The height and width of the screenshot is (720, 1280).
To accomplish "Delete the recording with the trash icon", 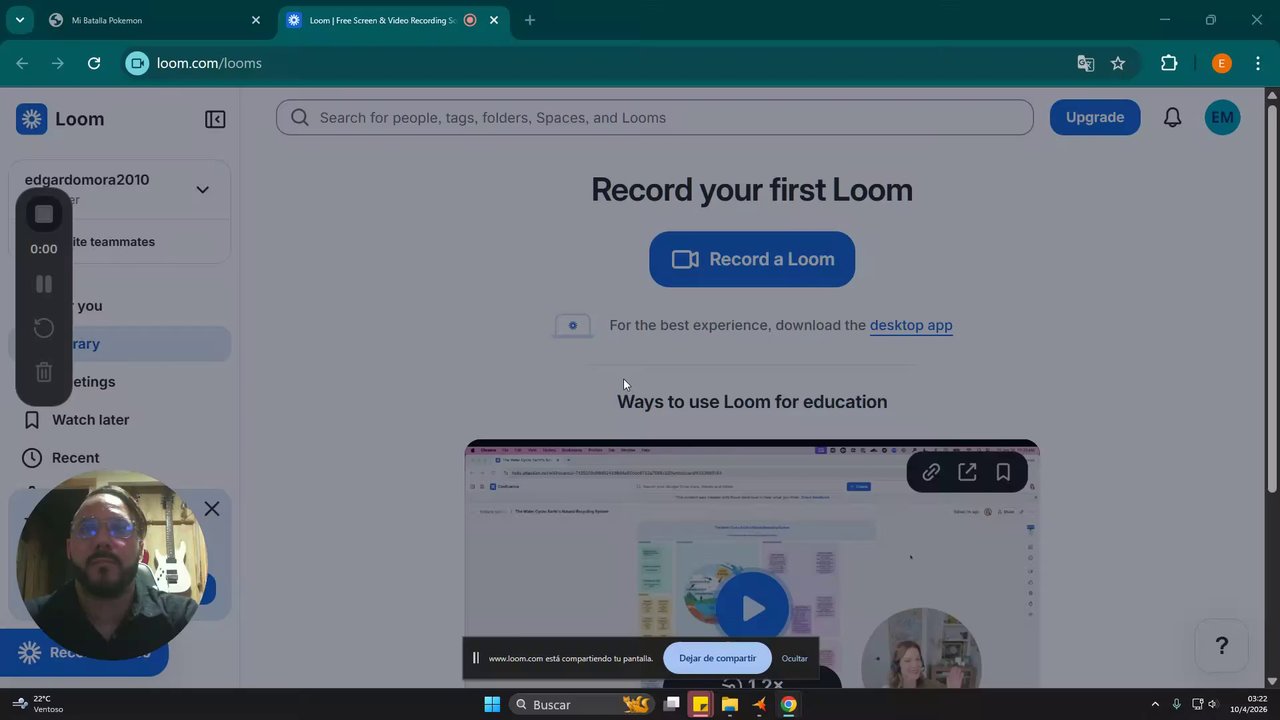I will 44,372.
